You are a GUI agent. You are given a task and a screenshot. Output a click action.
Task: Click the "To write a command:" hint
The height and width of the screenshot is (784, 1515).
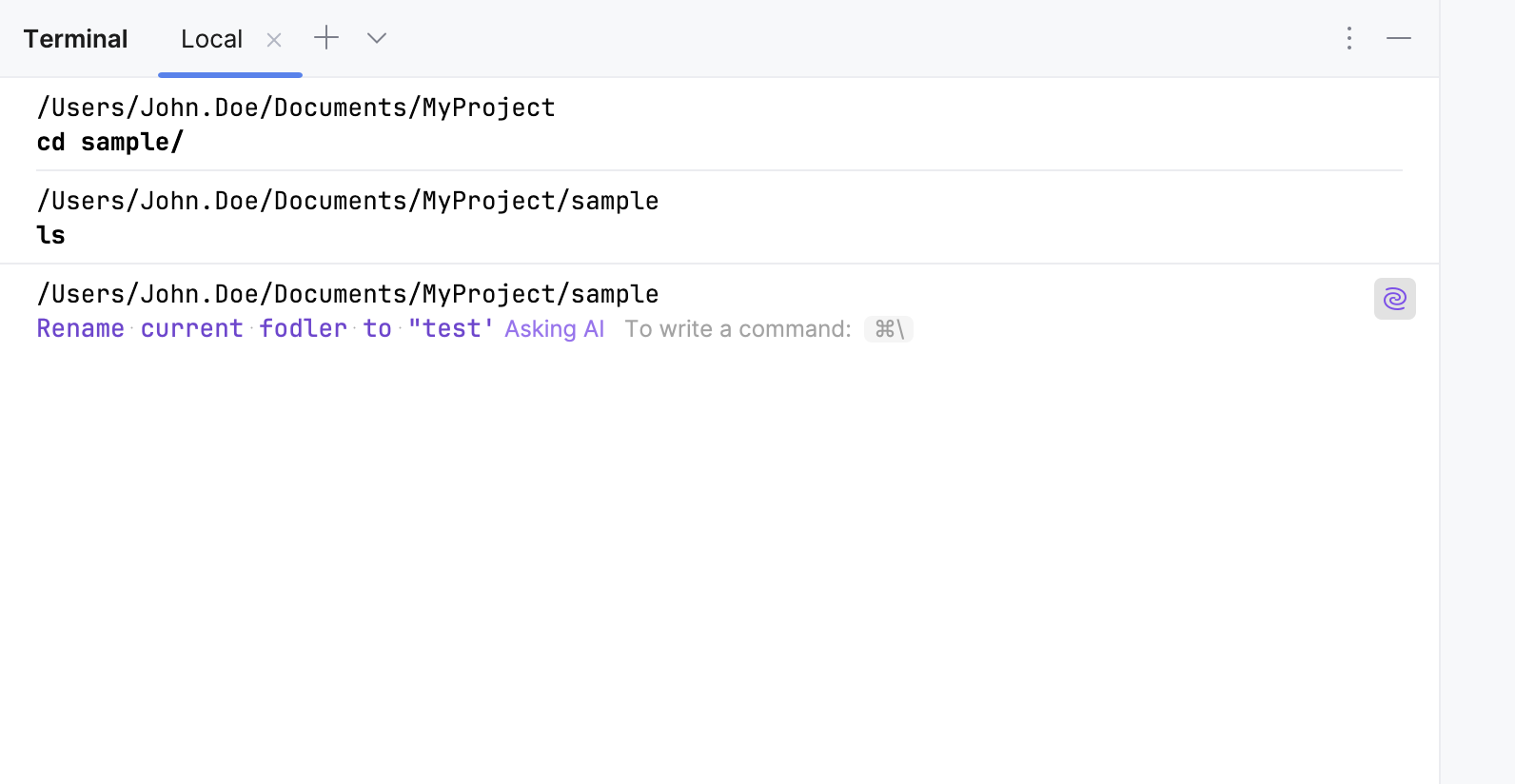click(x=738, y=329)
